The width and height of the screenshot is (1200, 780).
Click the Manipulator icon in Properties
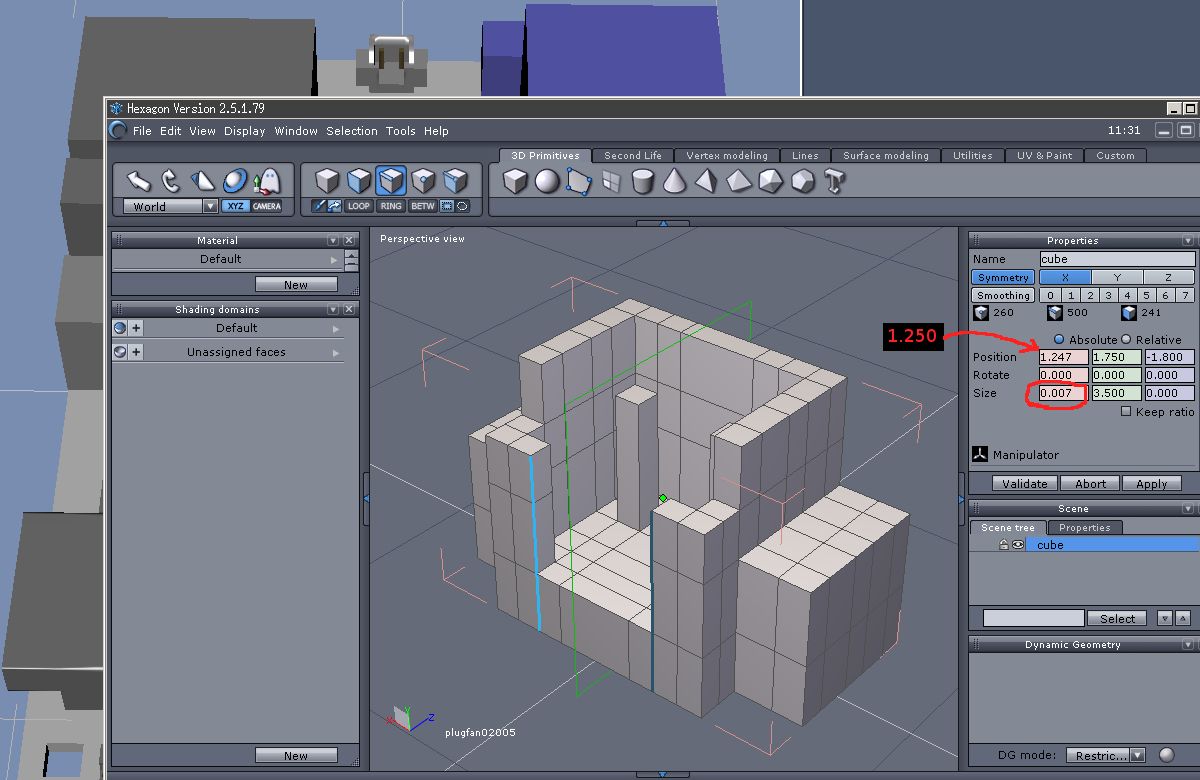pyautogui.click(x=979, y=454)
